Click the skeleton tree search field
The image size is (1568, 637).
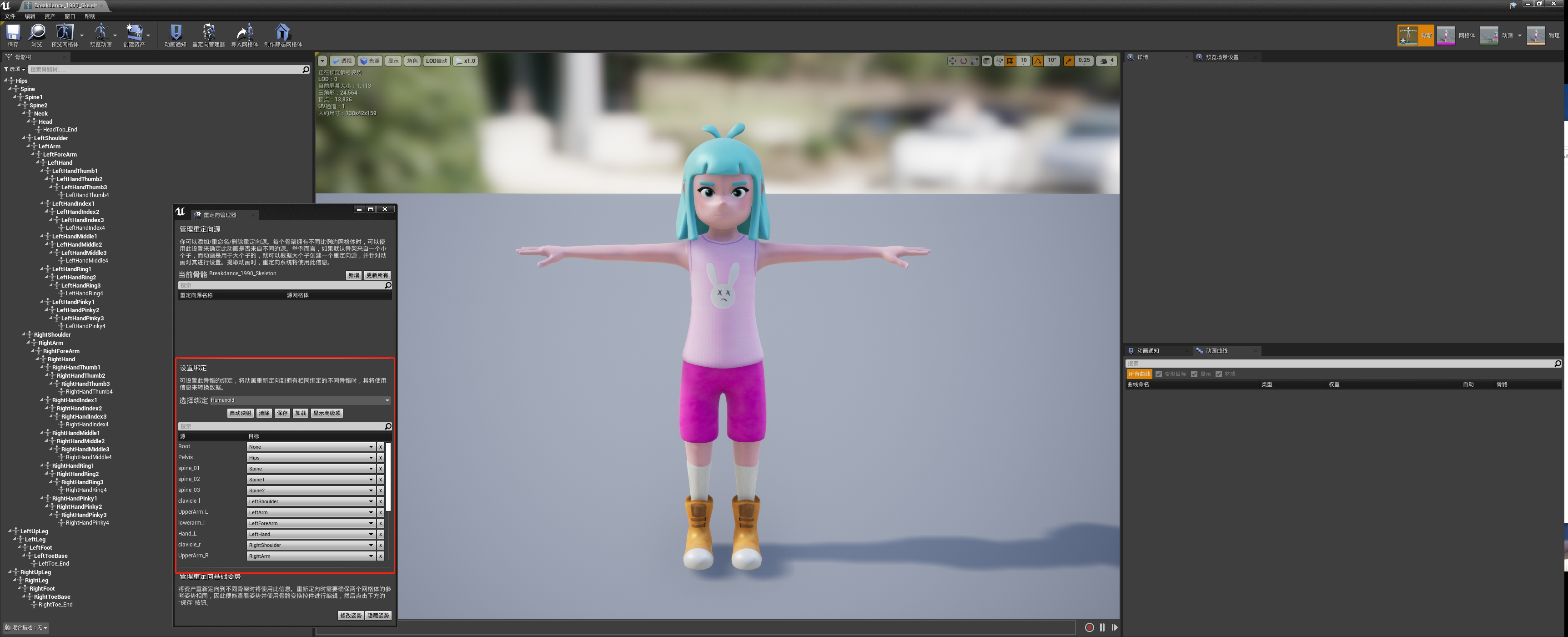tap(164, 70)
